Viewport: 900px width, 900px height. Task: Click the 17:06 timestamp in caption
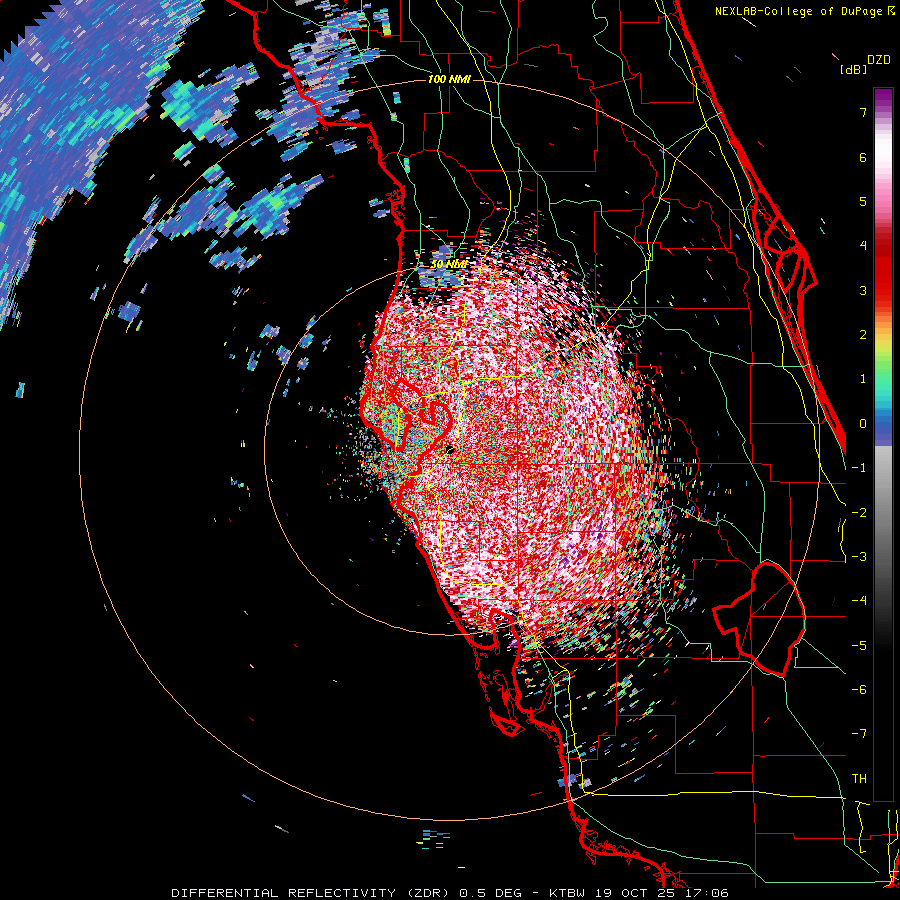(x=707, y=893)
